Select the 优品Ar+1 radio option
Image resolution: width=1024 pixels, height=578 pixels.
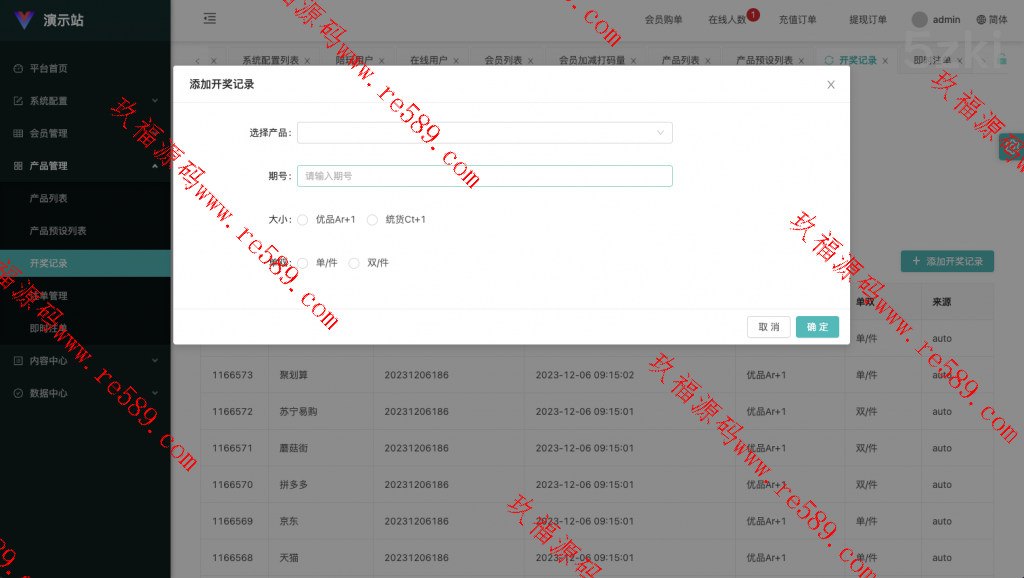(x=303, y=220)
